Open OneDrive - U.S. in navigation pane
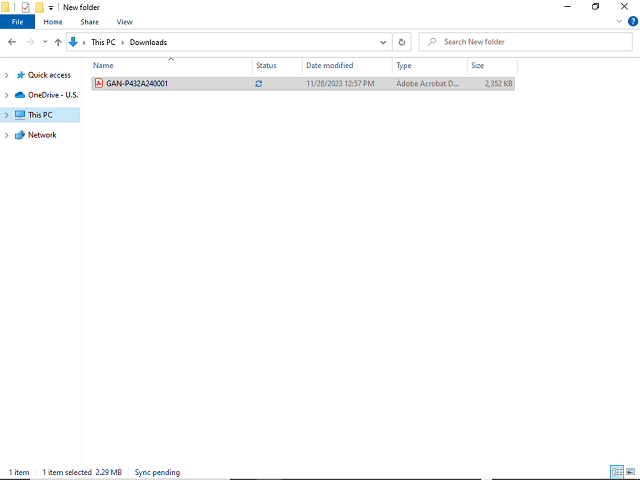 pos(53,95)
